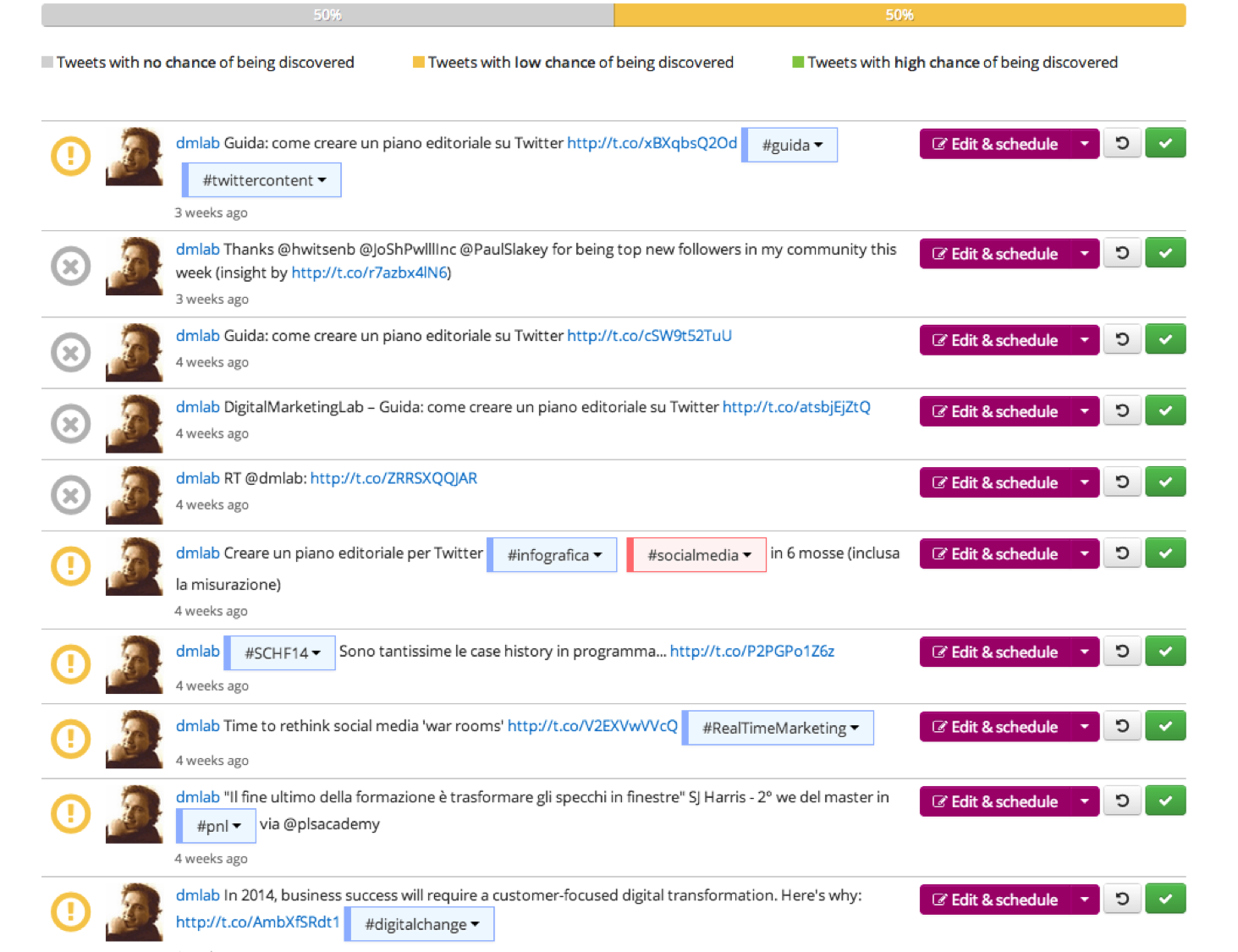Expand the #socialmedia hashtag dropdown
1238x952 pixels.
[698, 555]
